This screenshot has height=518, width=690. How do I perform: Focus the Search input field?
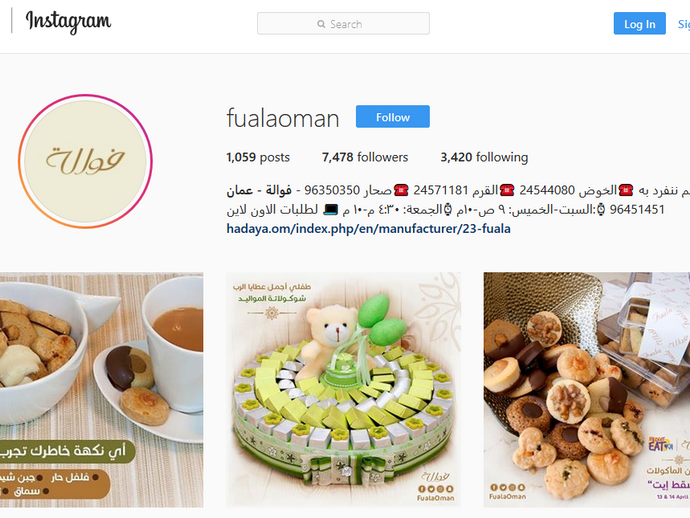343,23
